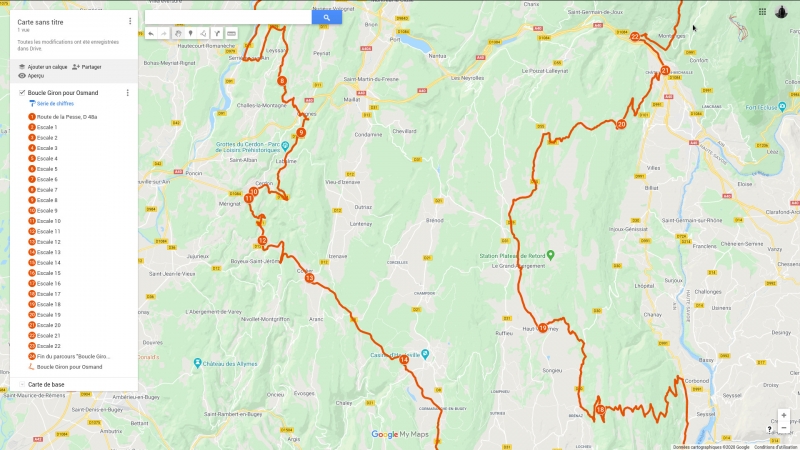Open the Google apps grid icon
Screen dimensions: 800x450
point(762,12)
